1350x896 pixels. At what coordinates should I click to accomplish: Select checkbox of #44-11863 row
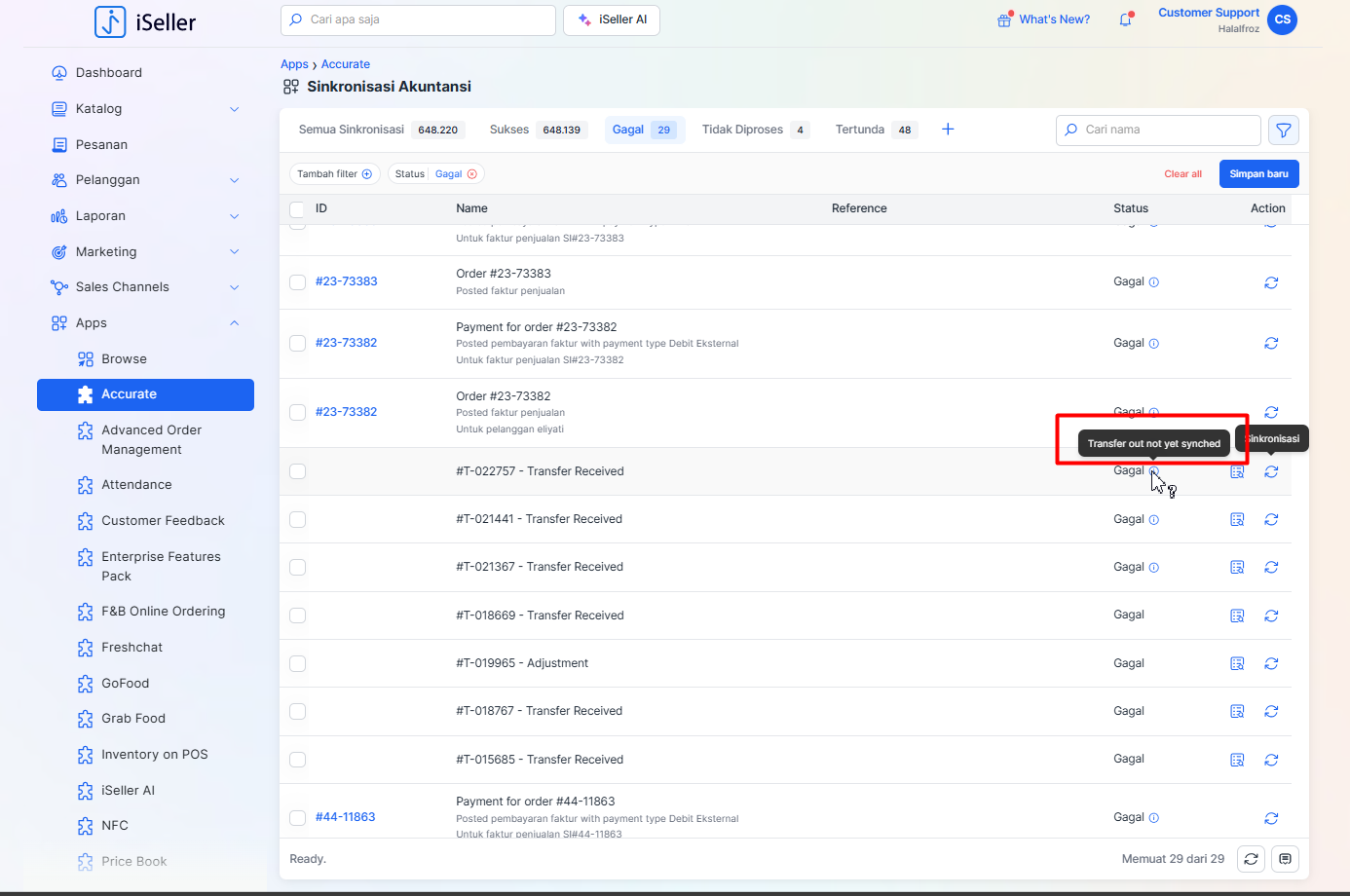pos(297,818)
